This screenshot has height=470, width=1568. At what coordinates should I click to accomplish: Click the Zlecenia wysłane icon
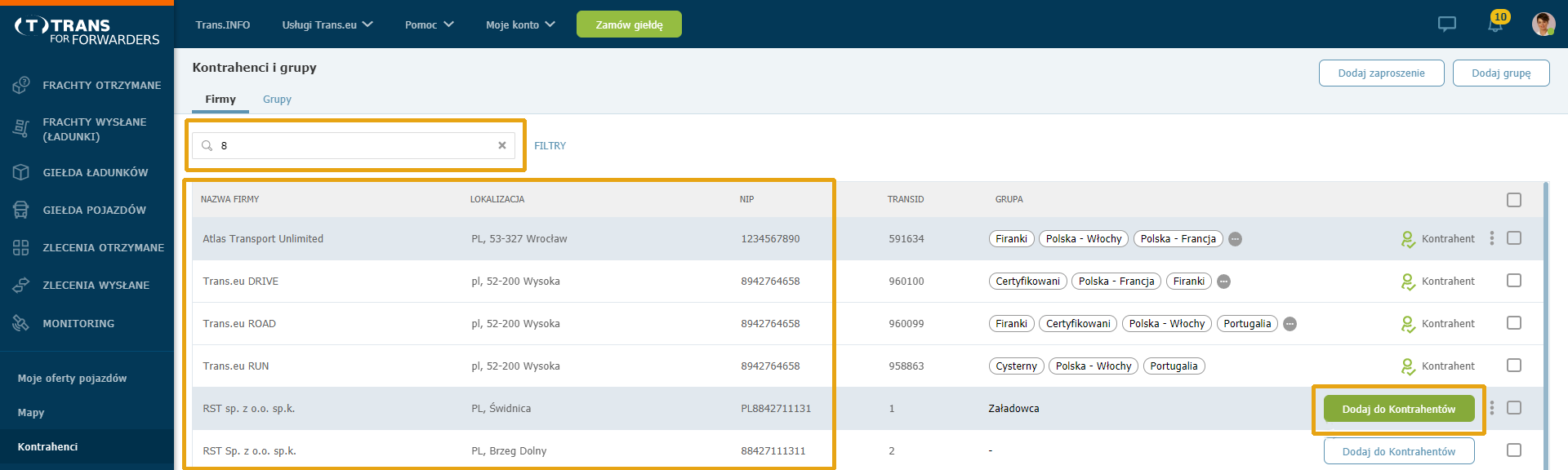pos(21,285)
